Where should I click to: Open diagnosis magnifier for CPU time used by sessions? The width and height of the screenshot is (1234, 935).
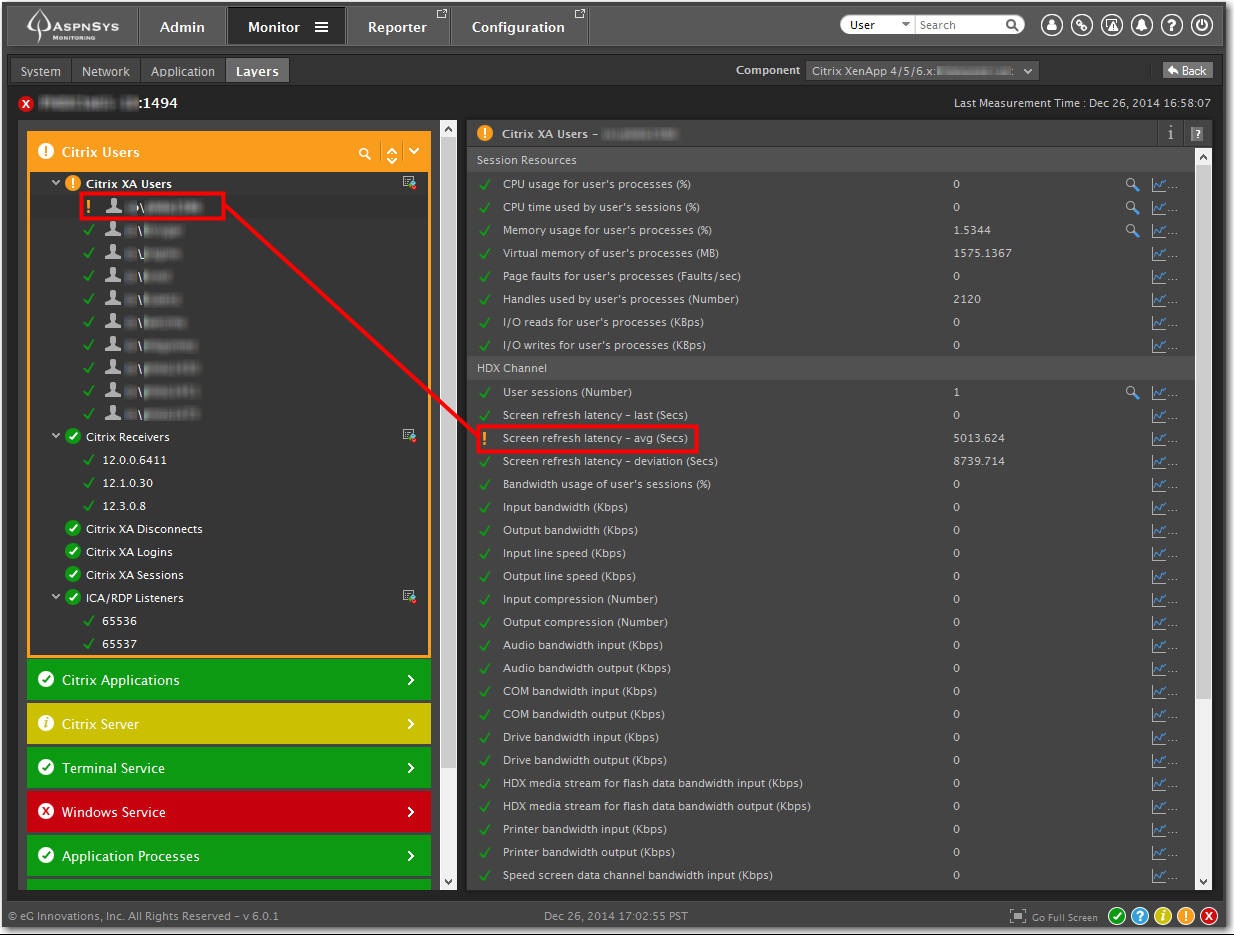click(x=1132, y=207)
